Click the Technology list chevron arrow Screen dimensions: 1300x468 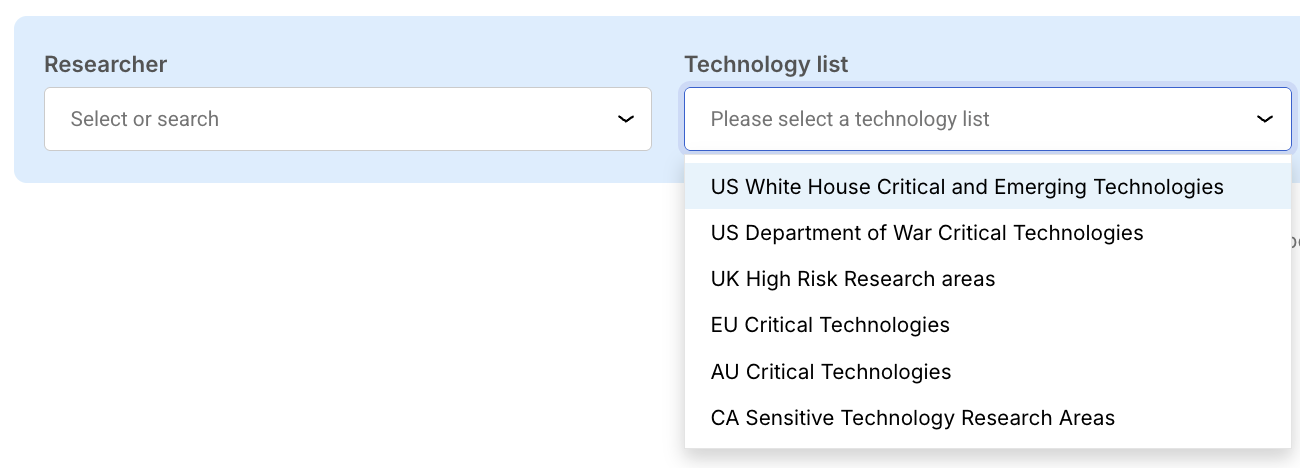1265,119
